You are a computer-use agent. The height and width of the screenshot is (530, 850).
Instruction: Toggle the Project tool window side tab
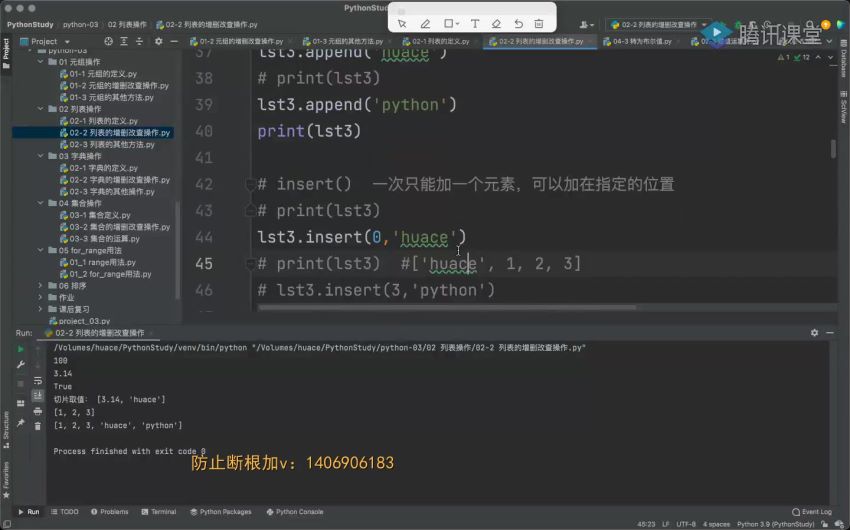click(x=5, y=50)
